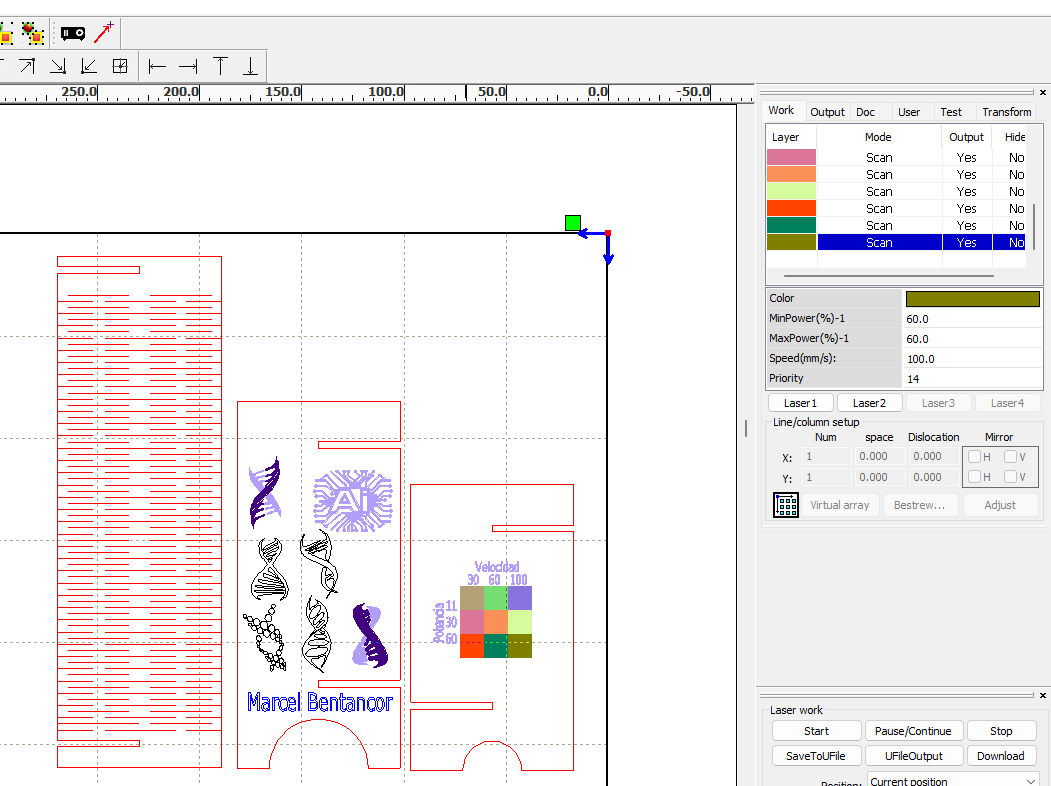Check the X row Mirror V checkbox
Viewport: 1051px width, 786px height.
point(1010,457)
